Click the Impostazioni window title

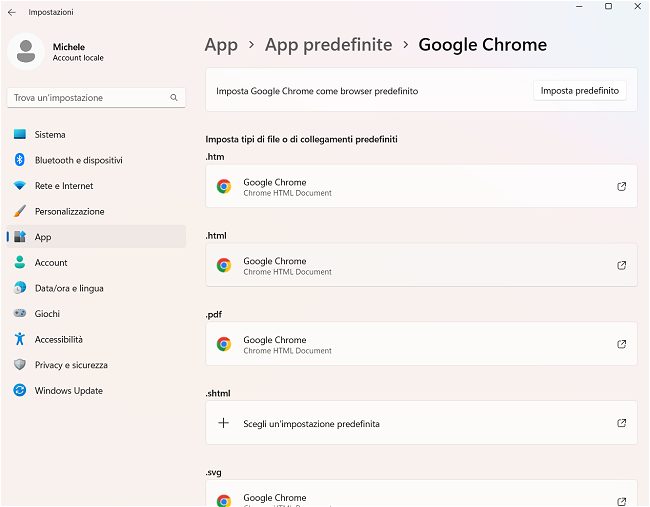(51, 12)
